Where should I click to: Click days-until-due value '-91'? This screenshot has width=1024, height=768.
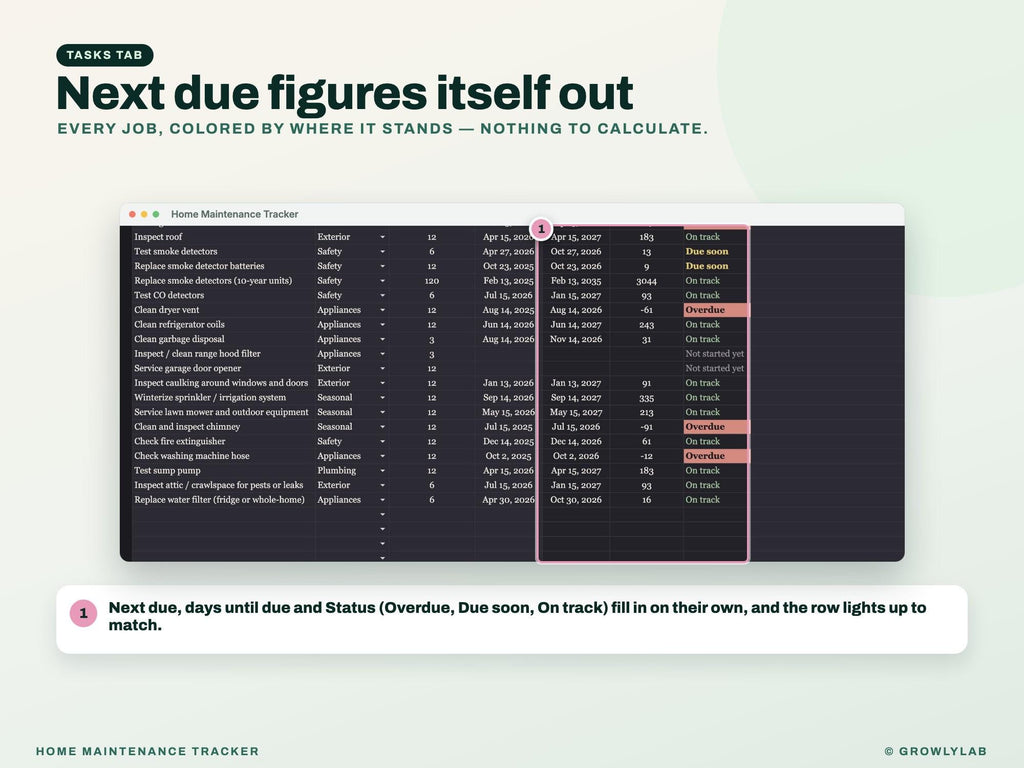tap(647, 427)
